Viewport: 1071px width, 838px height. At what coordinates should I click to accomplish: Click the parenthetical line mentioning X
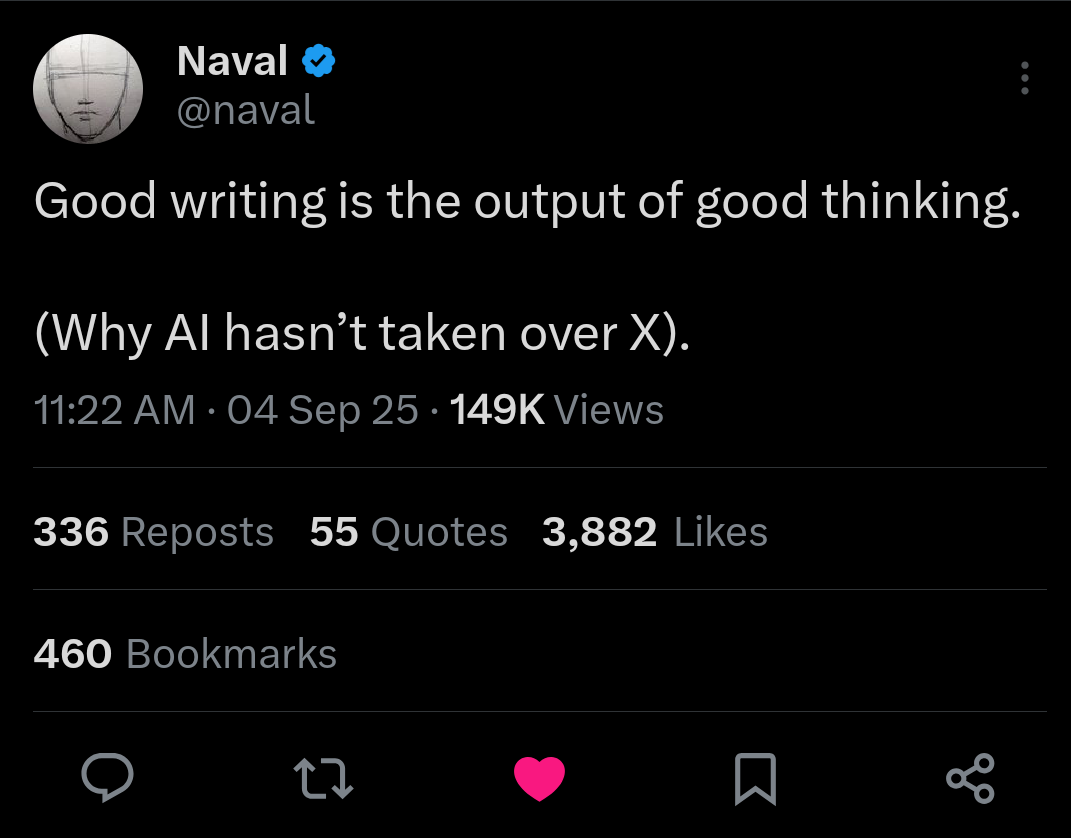[362, 332]
